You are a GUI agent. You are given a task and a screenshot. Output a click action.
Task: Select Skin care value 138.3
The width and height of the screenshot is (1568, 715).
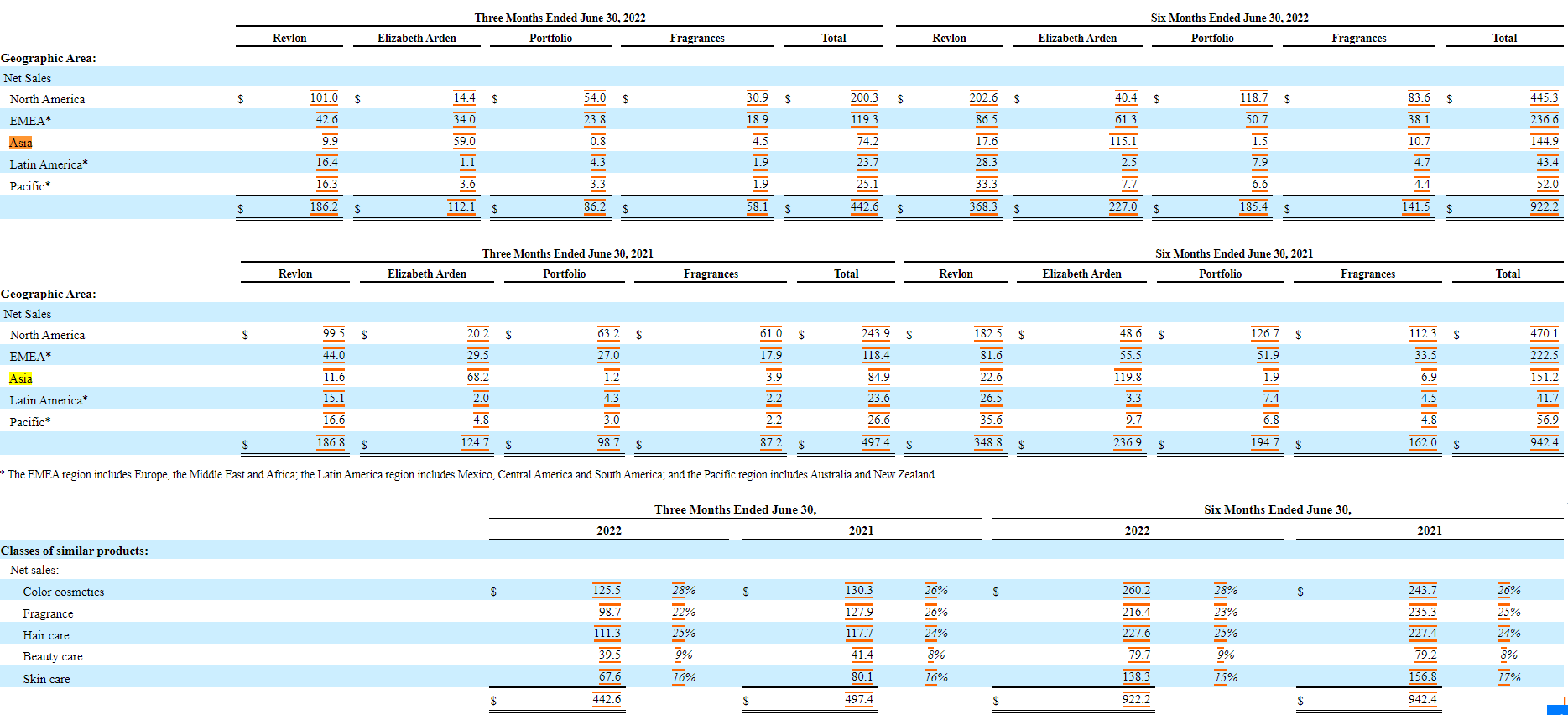coord(1136,676)
